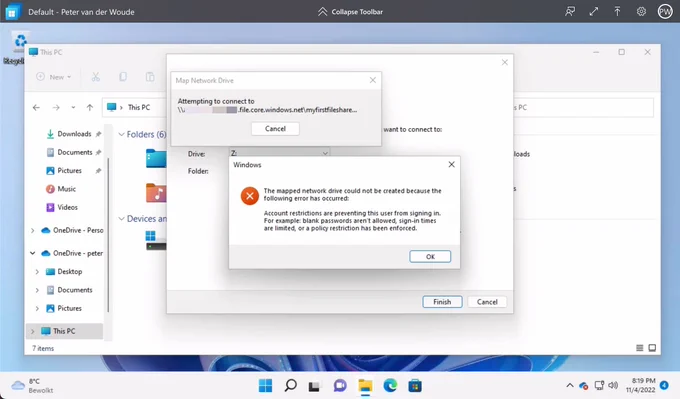Click the Cut scissors icon in Explorer toolbar
680x399 pixels.
(x=95, y=77)
